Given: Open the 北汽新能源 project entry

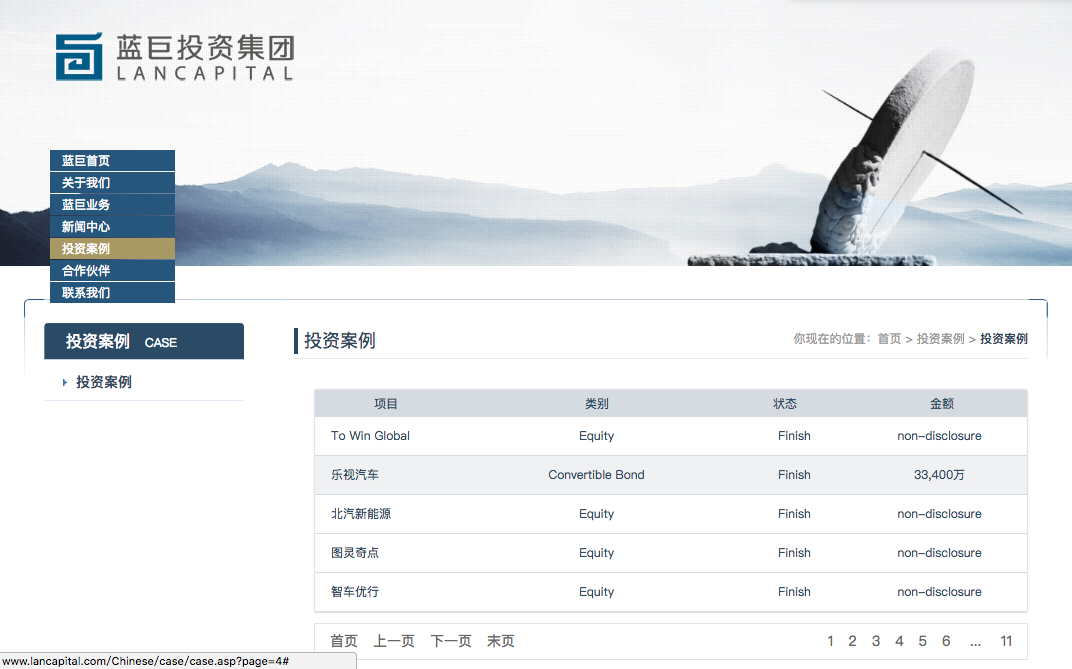Looking at the screenshot, I should click(x=361, y=514).
